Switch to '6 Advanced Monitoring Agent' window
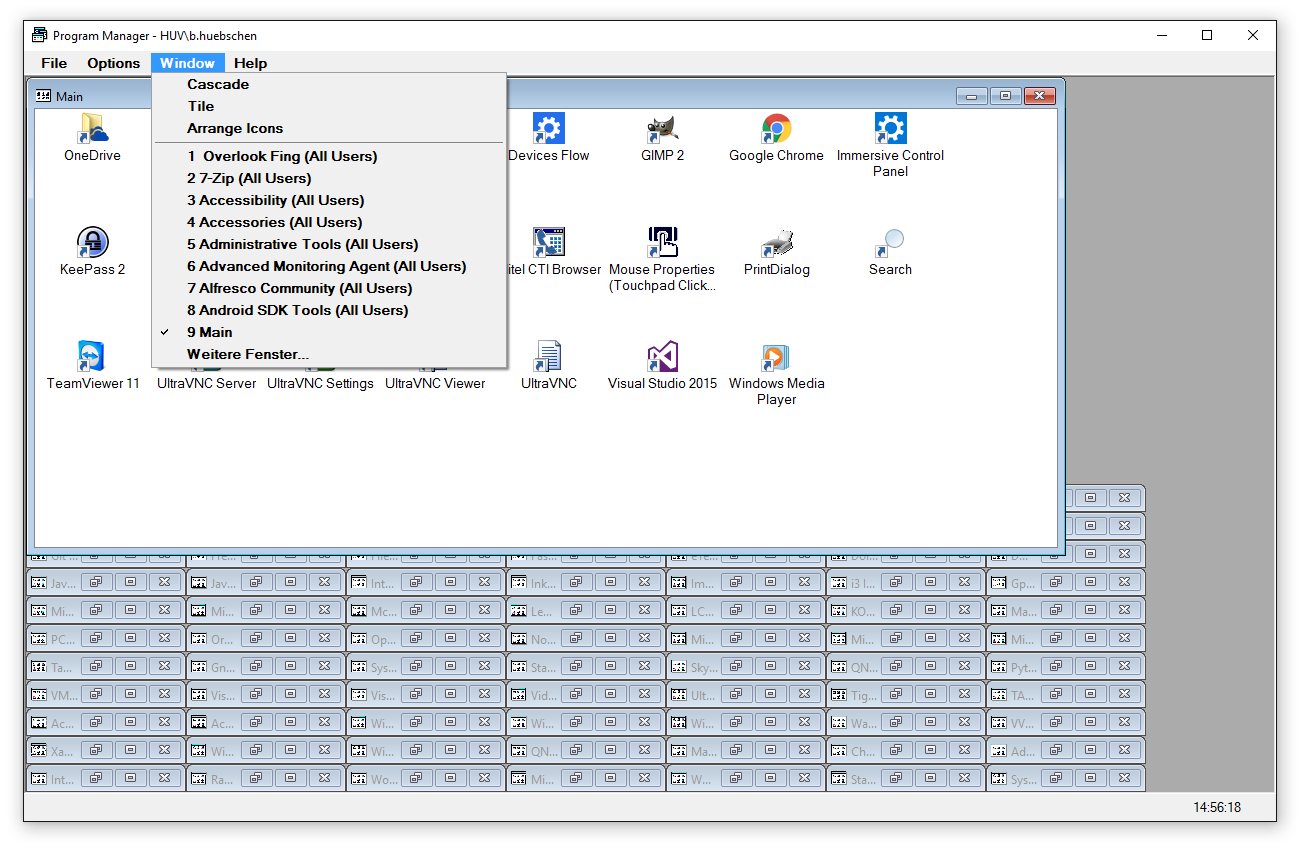 tap(329, 266)
